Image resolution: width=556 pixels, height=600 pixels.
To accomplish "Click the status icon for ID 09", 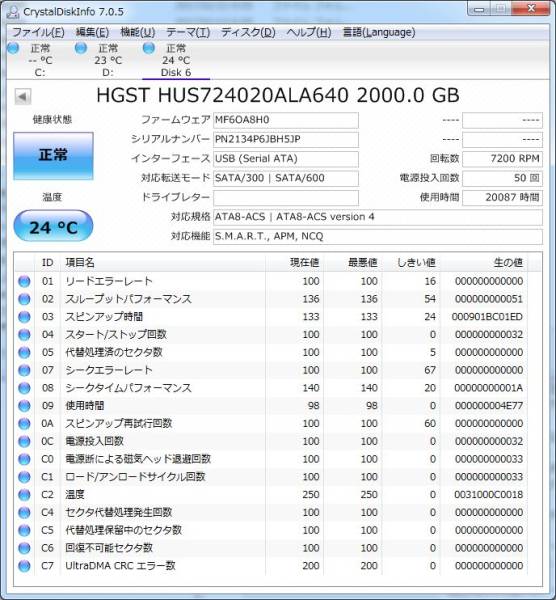I will tap(24, 406).
